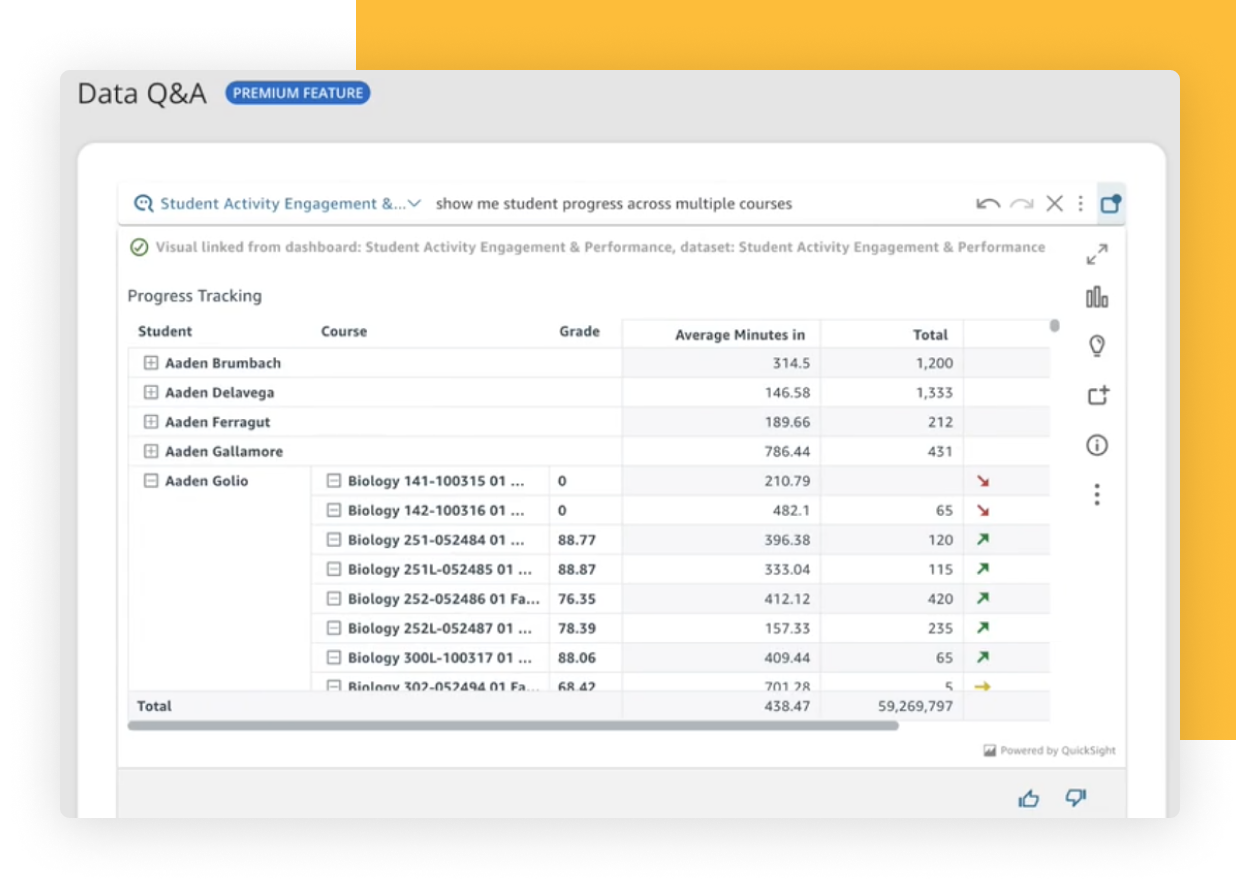This screenshot has height=886, width=1240.
Task: Collapse the Biology 141-100315 course row
Action: (x=334, y=481)
